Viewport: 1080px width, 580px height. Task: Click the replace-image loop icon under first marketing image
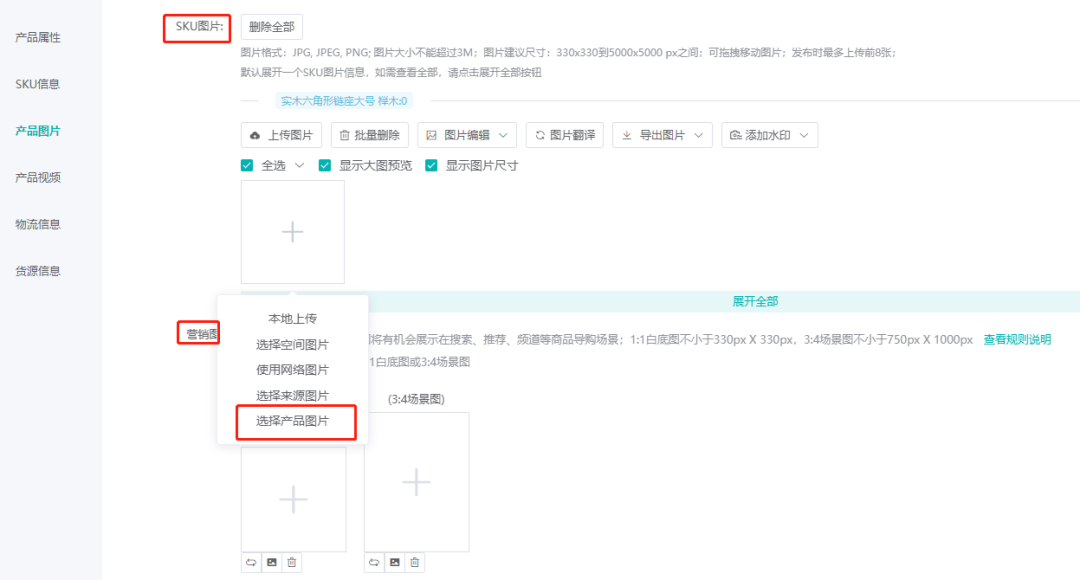(251, 562)
